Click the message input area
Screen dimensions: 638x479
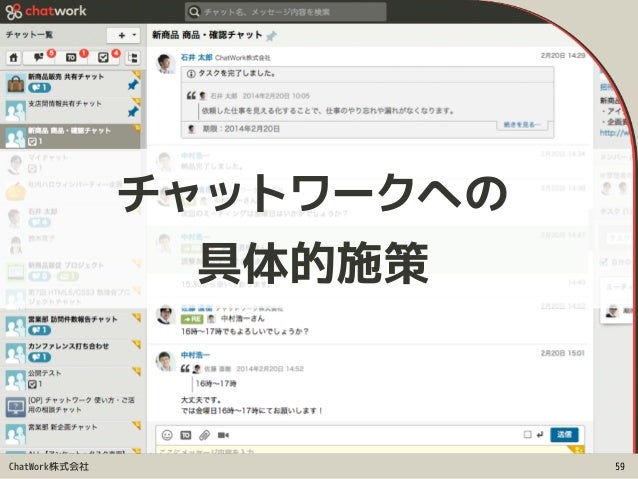tap(370, 449)
